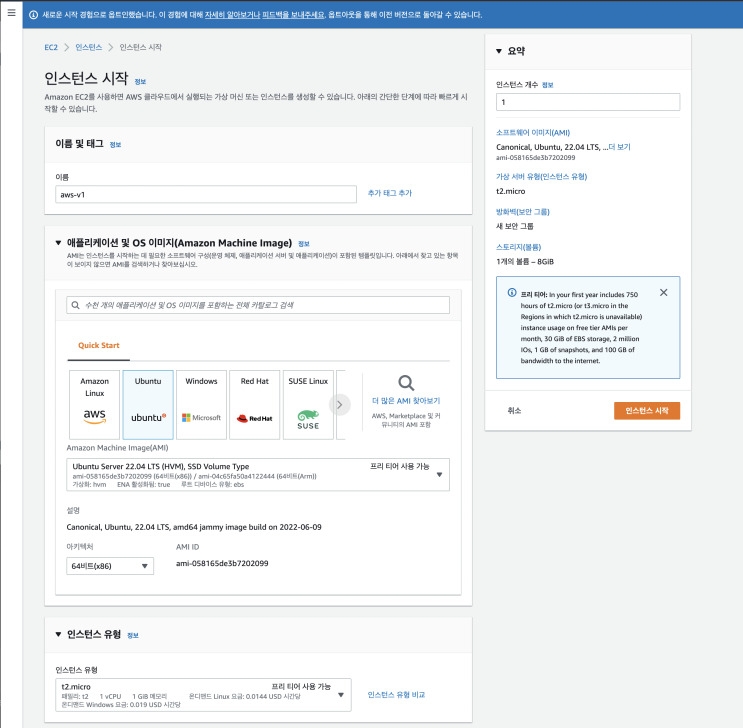The width and height of the screenshot is (743, 728).
Task: Open the hamburger navigation menu
Action: coord(11,13)
